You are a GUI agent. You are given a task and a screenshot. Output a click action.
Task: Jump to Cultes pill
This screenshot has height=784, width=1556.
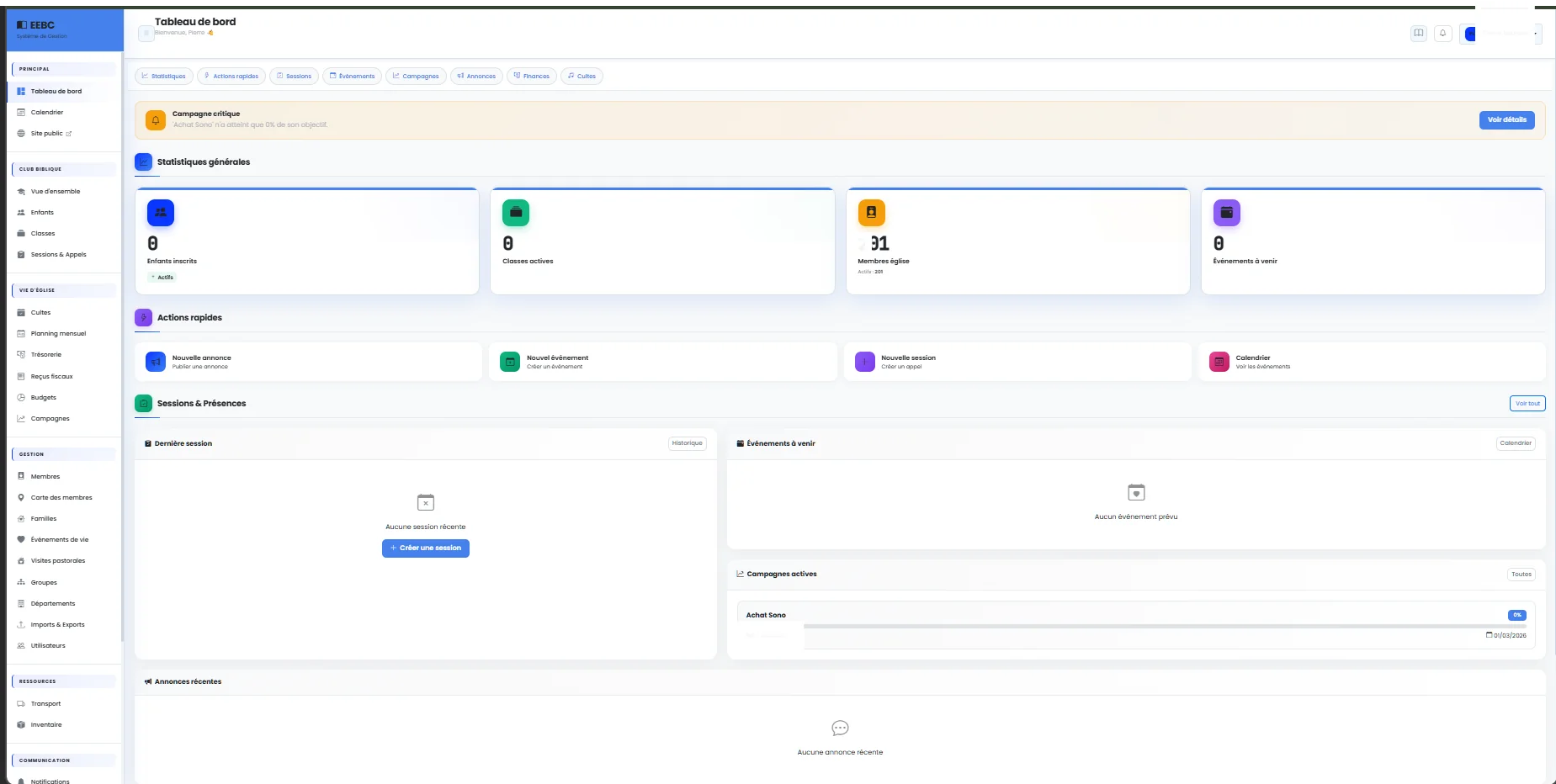(x=582, y=76)
